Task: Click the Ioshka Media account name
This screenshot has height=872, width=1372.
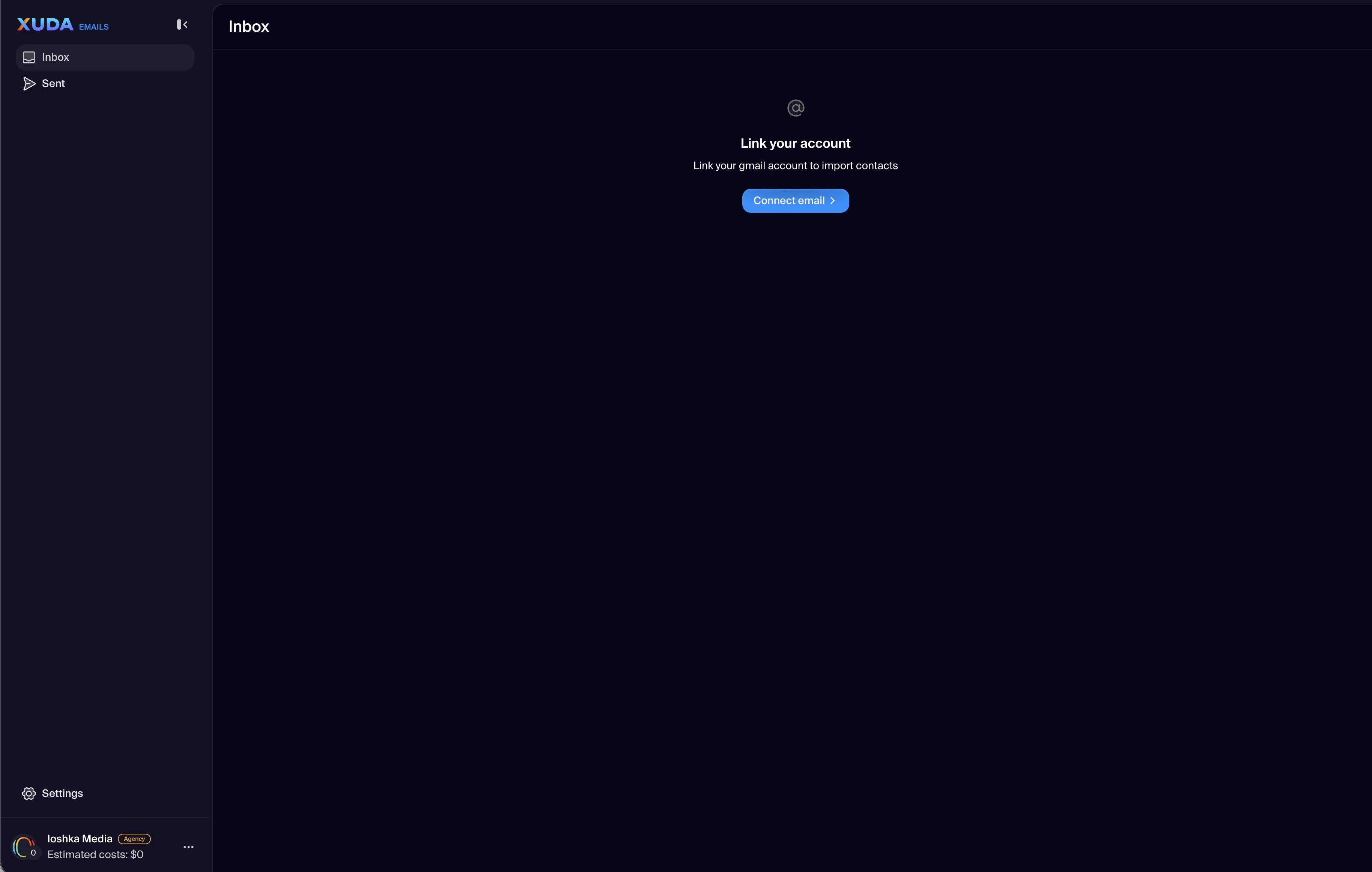Action: [80, 838]
